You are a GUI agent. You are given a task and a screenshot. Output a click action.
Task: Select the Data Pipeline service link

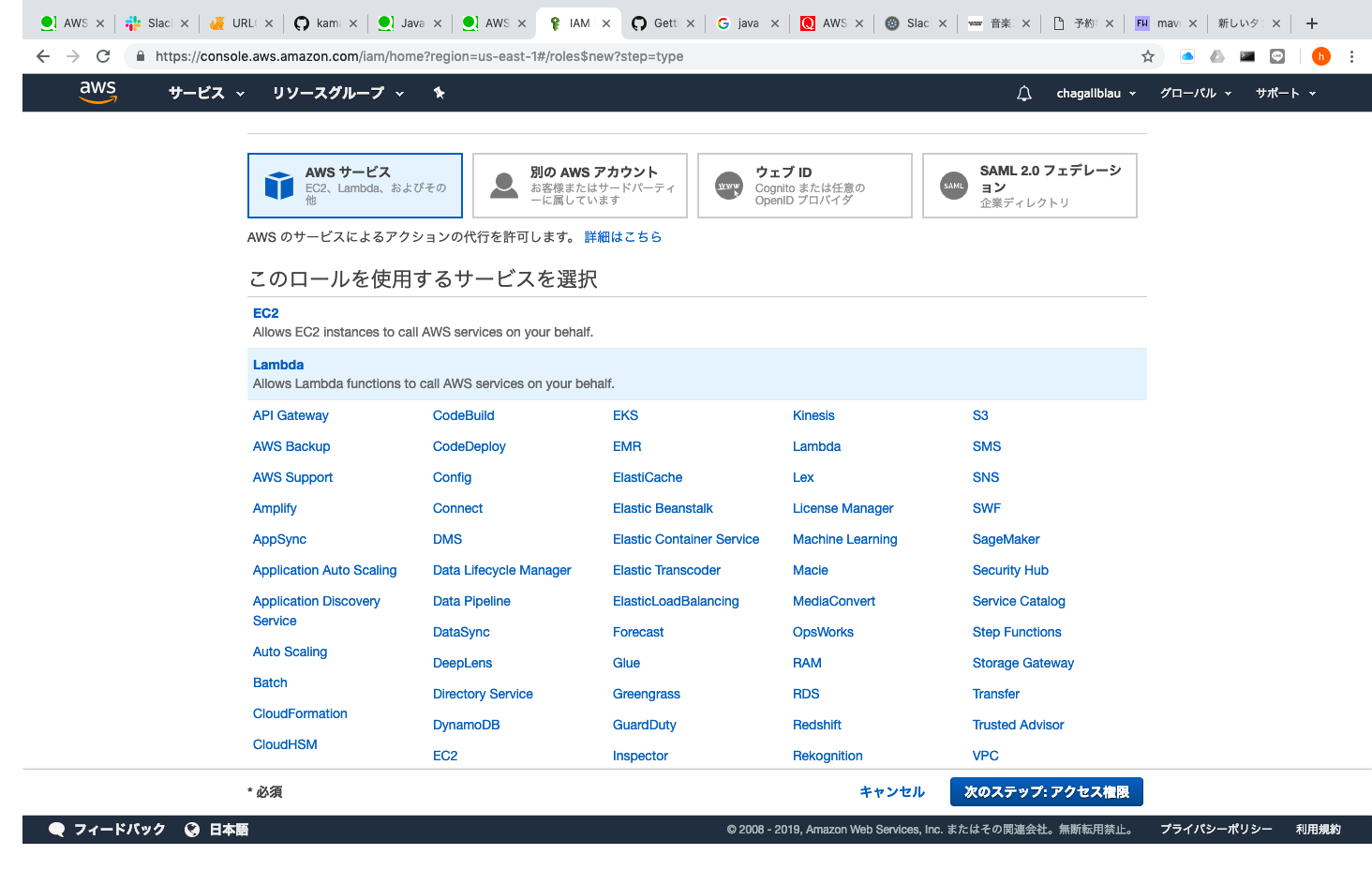tap(471, 601)
